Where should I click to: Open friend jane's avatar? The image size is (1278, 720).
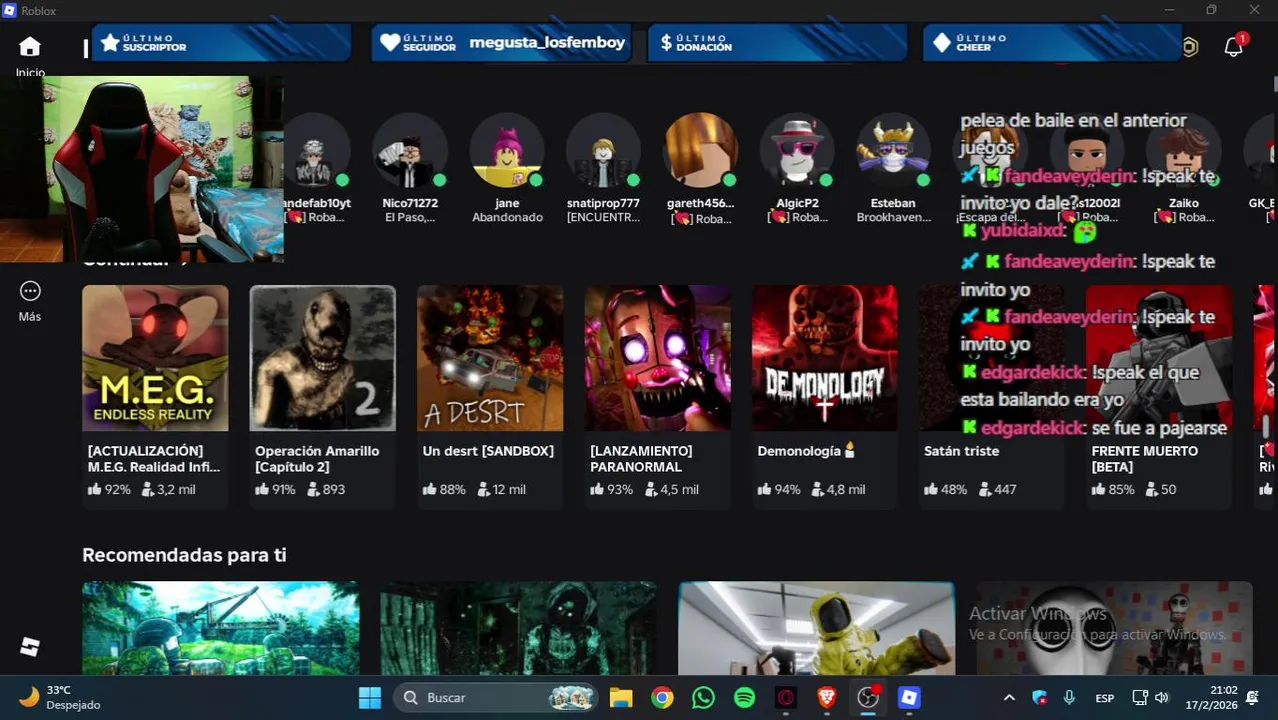tap(507, 151)
